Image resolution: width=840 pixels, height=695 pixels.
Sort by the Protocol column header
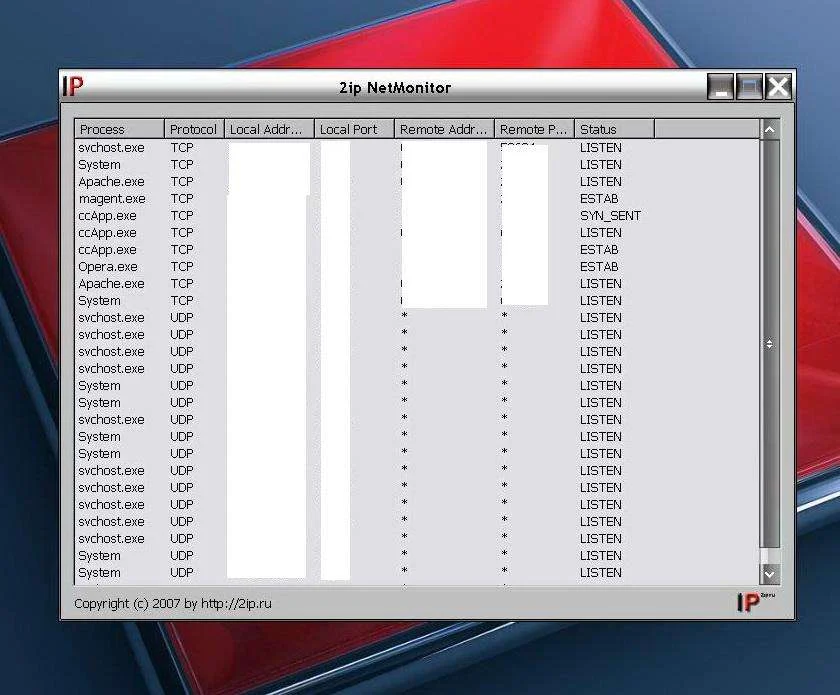point(194,129)
